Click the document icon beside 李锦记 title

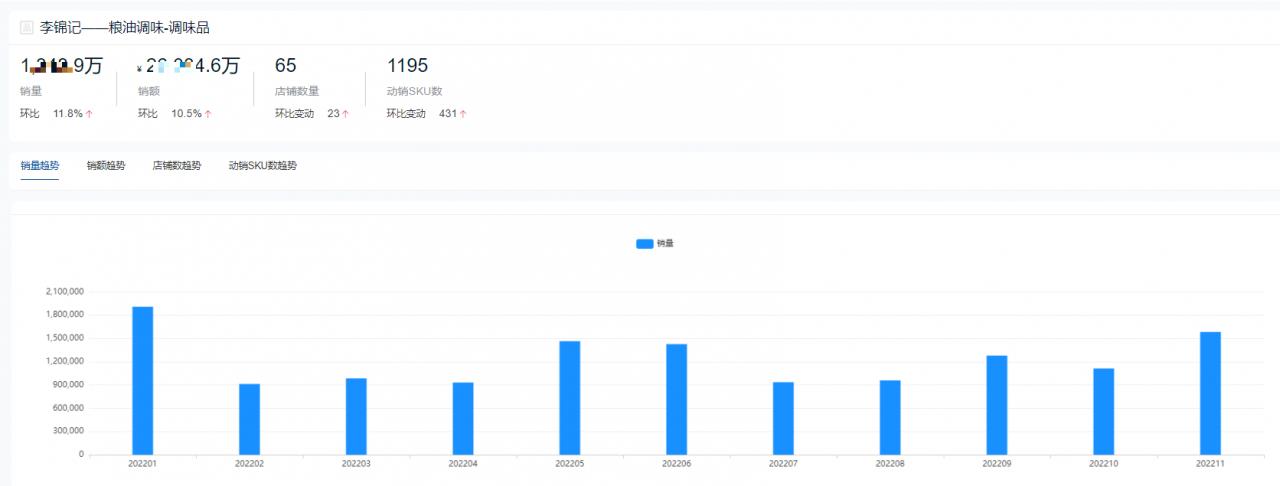(x=27, y=28)
